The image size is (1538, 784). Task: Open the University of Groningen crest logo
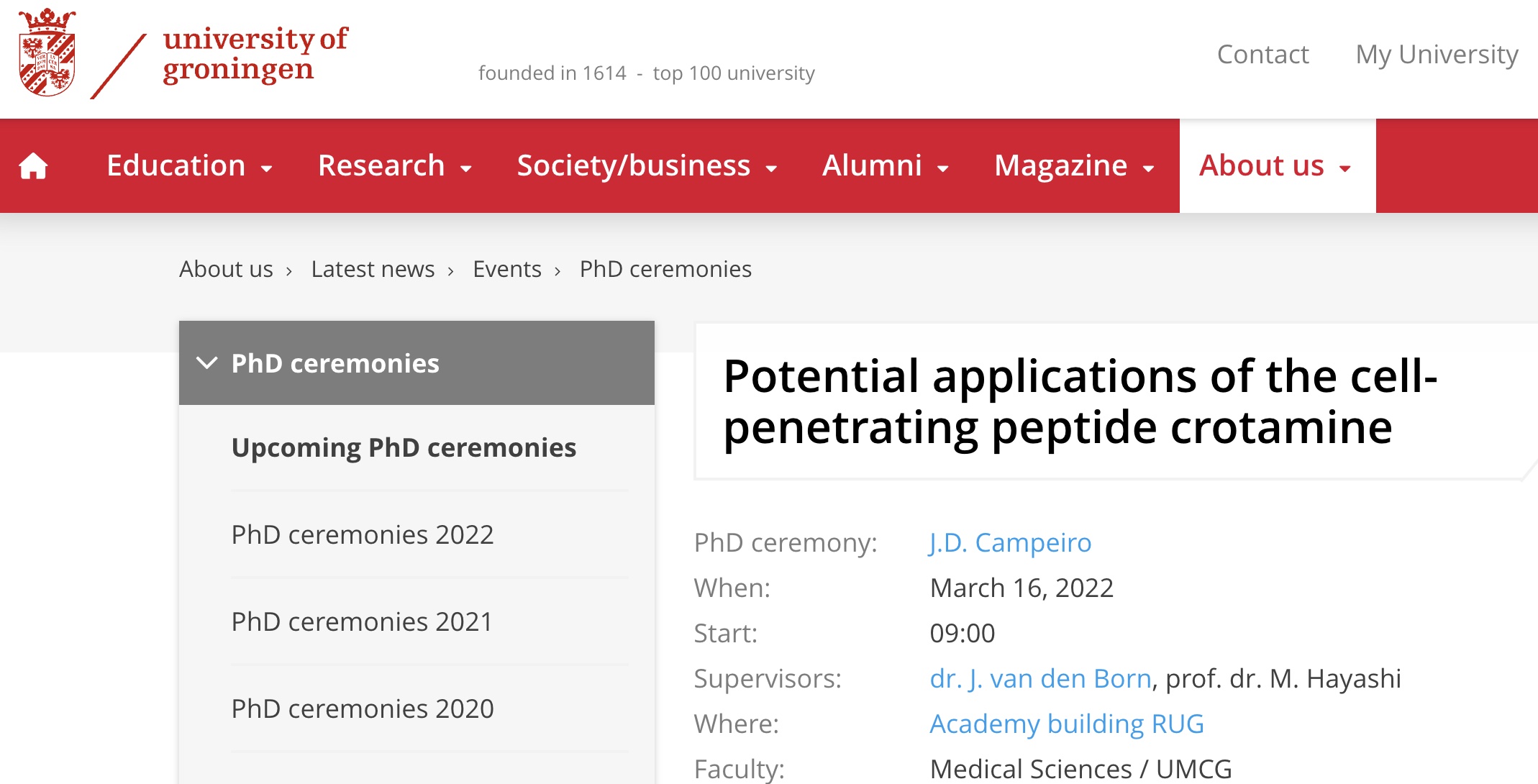point(47,53)
